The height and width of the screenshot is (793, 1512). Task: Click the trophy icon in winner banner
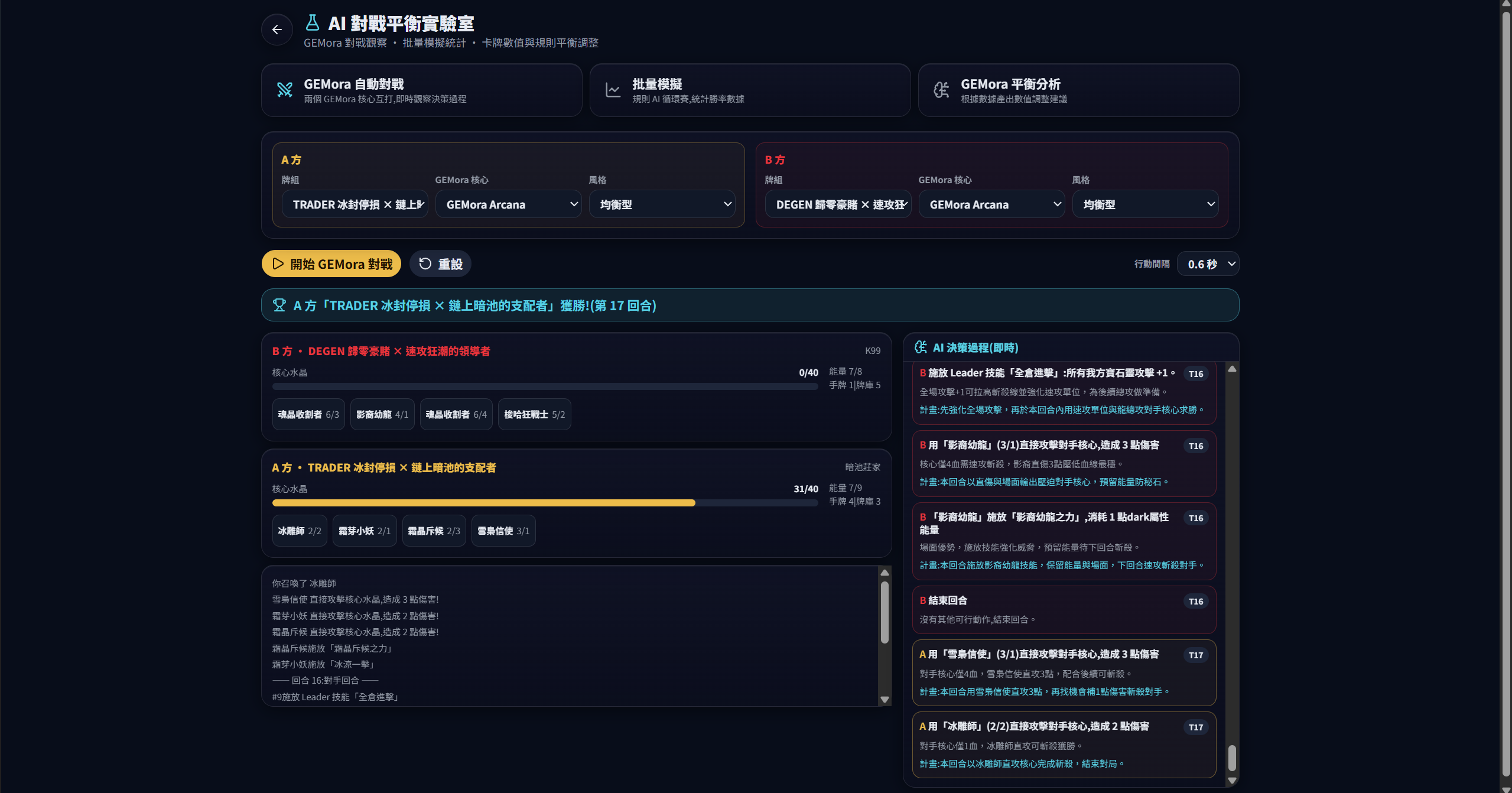279,305
